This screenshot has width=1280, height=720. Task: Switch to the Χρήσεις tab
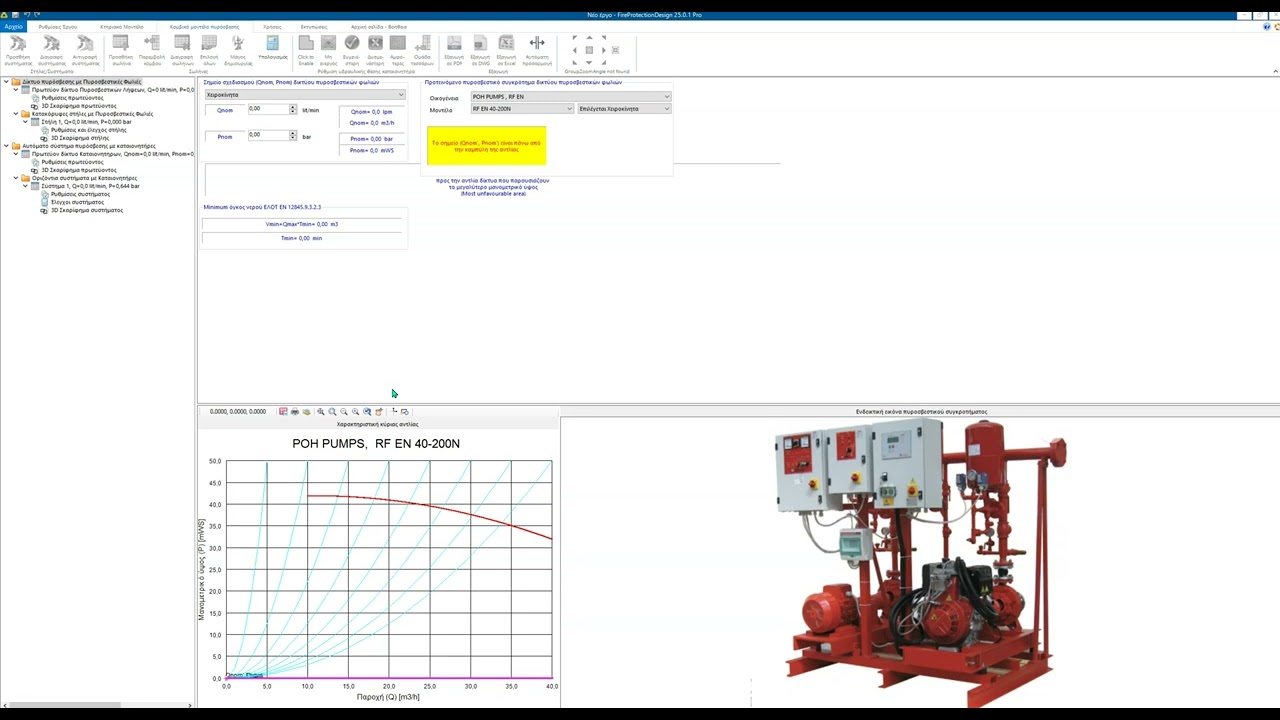coord(272,27)
